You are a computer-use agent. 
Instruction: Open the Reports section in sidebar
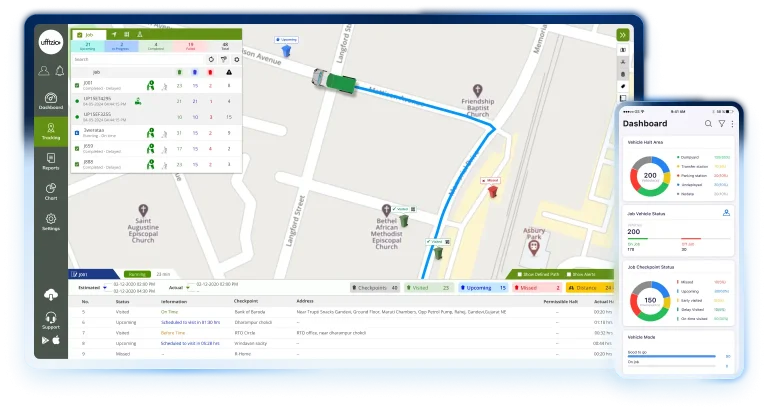click(x=50, y=163)
